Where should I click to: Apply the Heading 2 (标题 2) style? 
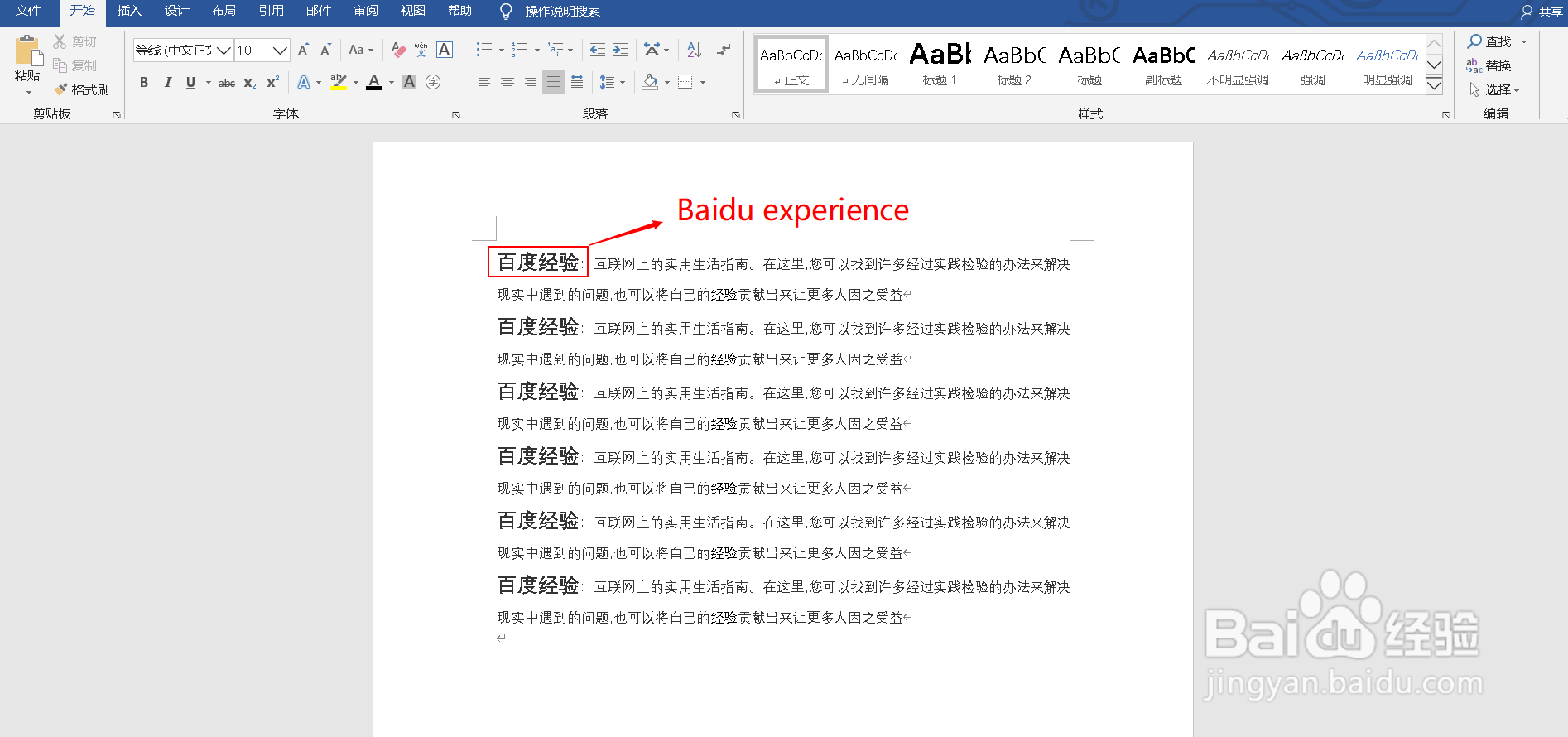tap(1015, 64)
